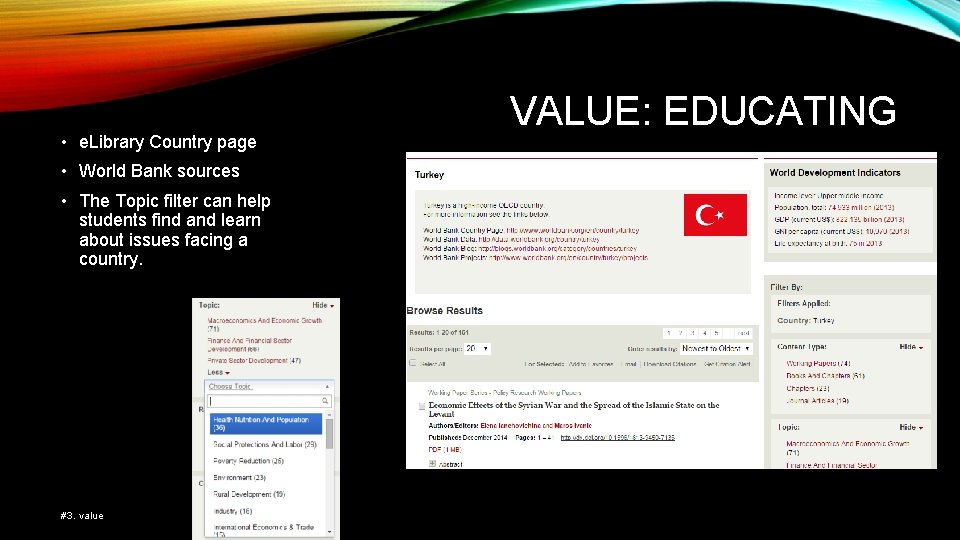
Task: Click the Life expectancy at birth indicator
Action: (828, 244)
